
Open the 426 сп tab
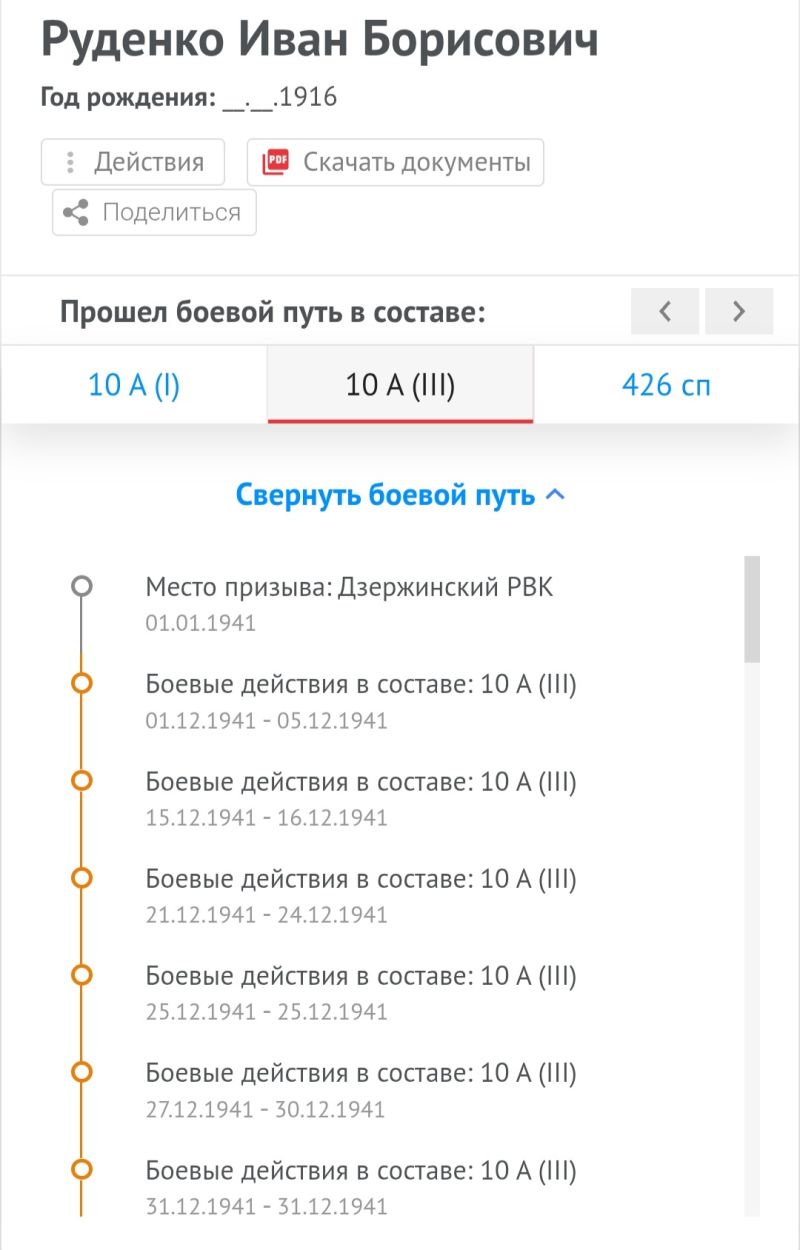pos(666,385)
